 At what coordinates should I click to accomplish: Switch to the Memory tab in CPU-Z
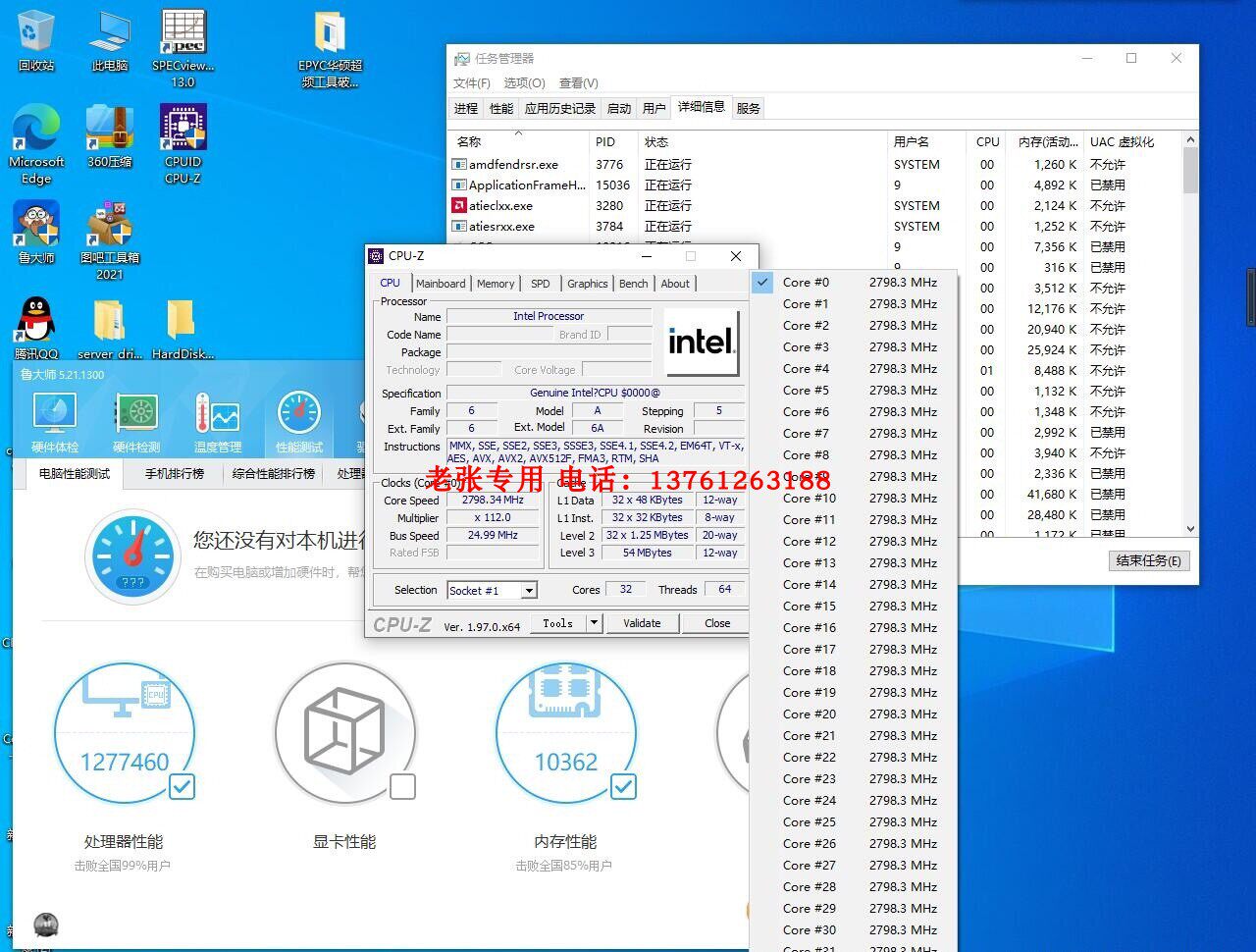tap(496, 284)
